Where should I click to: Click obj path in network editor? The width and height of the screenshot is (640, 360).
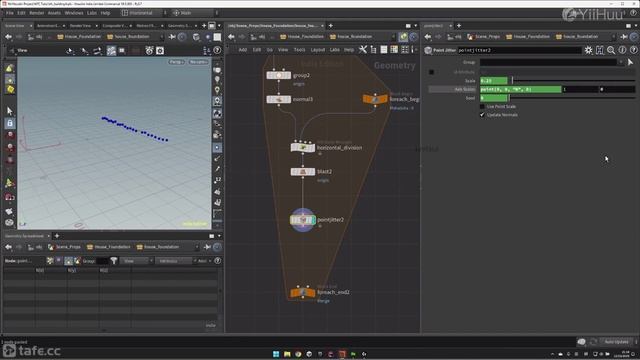click(x=258, y=37)
